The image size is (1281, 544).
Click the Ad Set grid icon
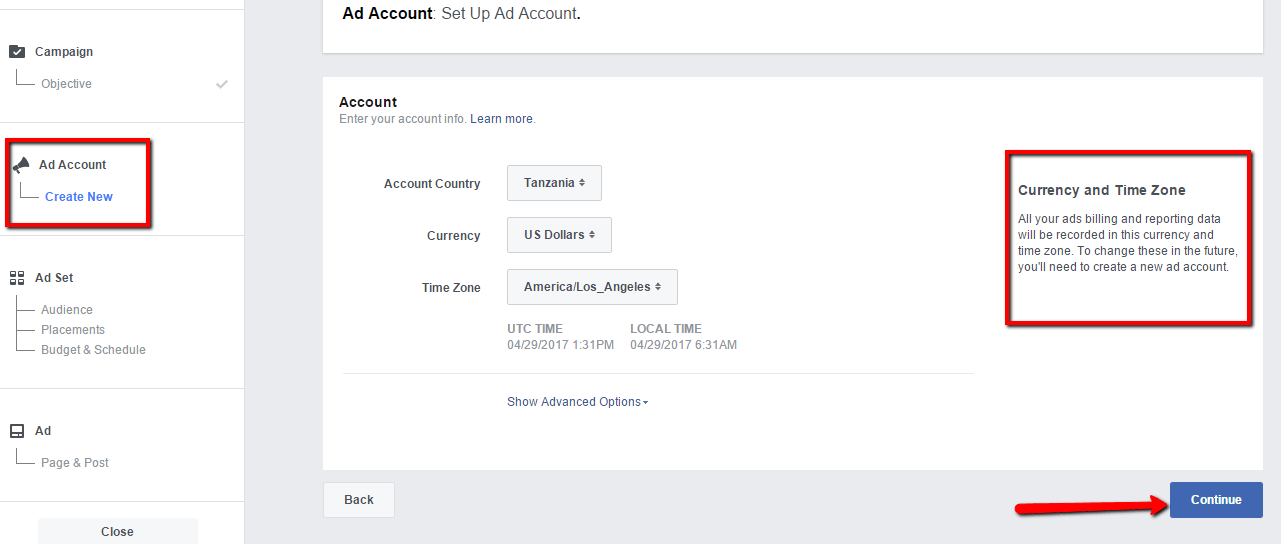click(x=17, y=278)
